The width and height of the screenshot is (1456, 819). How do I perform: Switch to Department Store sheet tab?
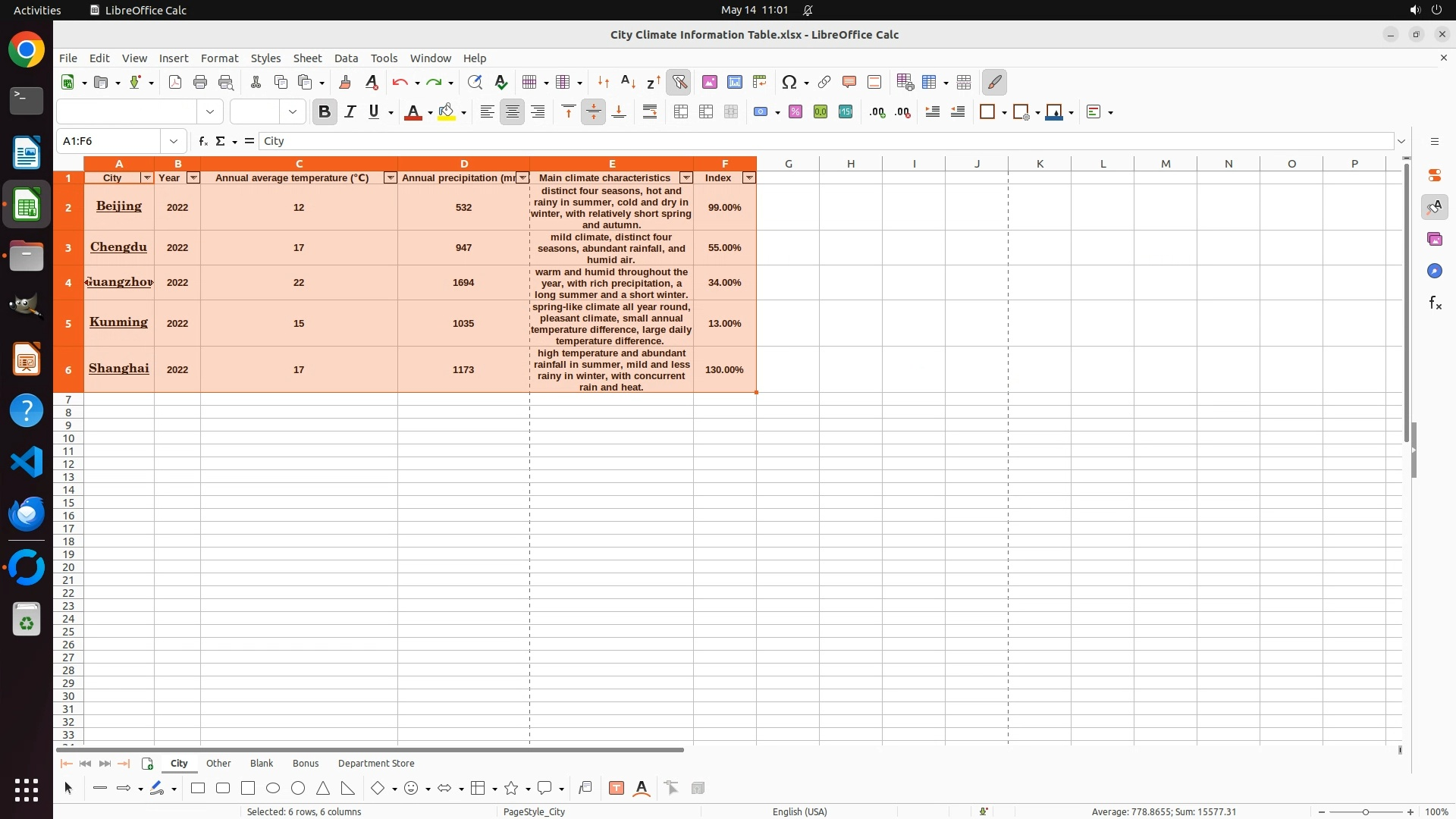[x=376, y=764]
